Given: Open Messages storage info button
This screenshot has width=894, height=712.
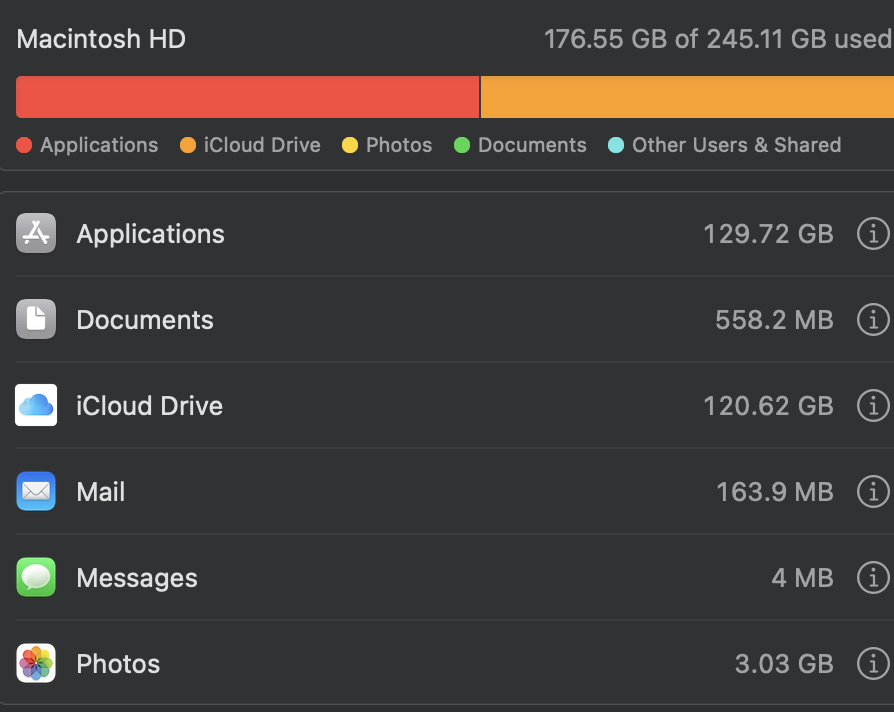Looking at the screenshot, I should tap(873, 578).
